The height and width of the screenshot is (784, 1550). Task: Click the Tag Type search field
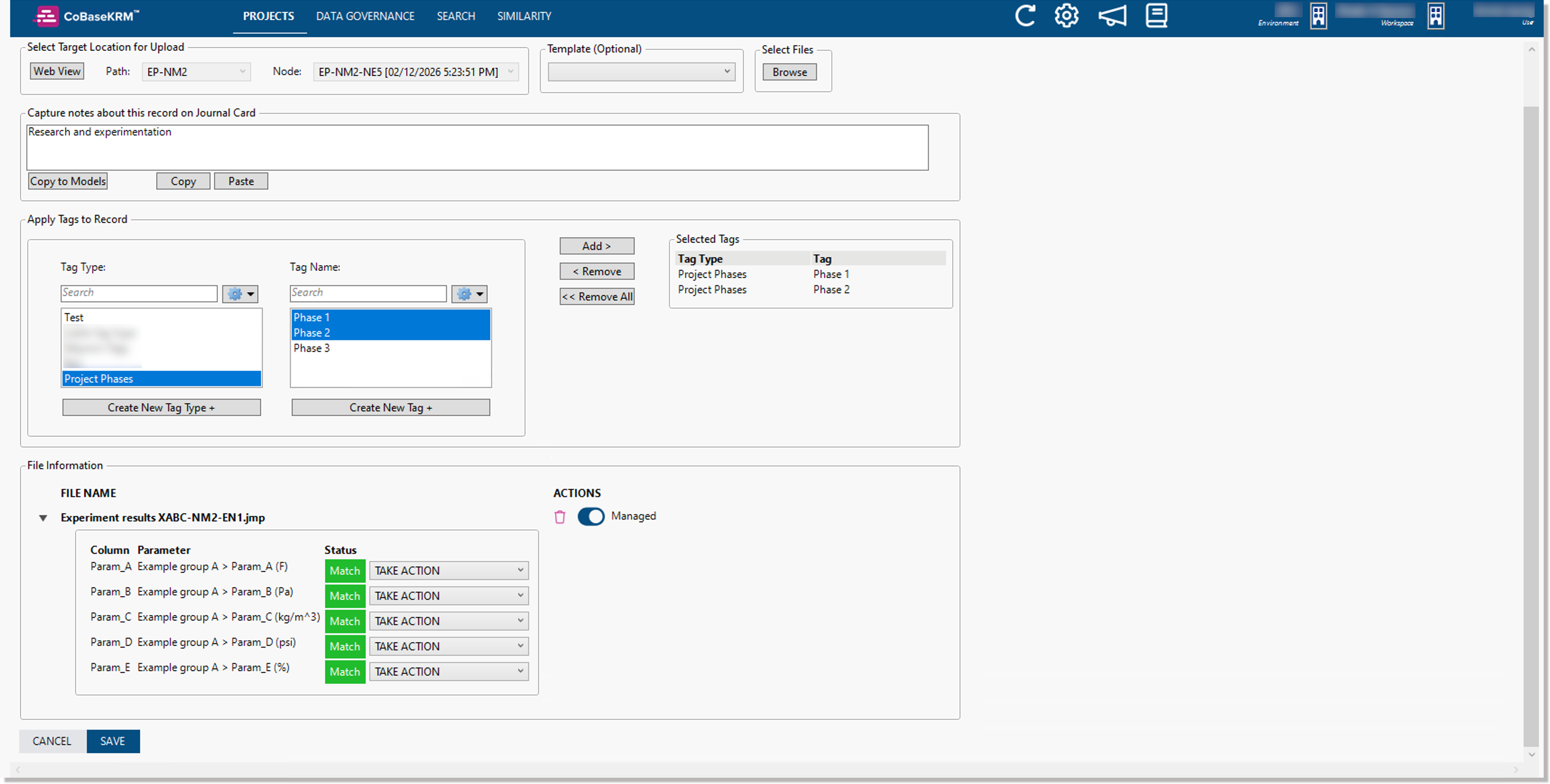tap(139, 293)
